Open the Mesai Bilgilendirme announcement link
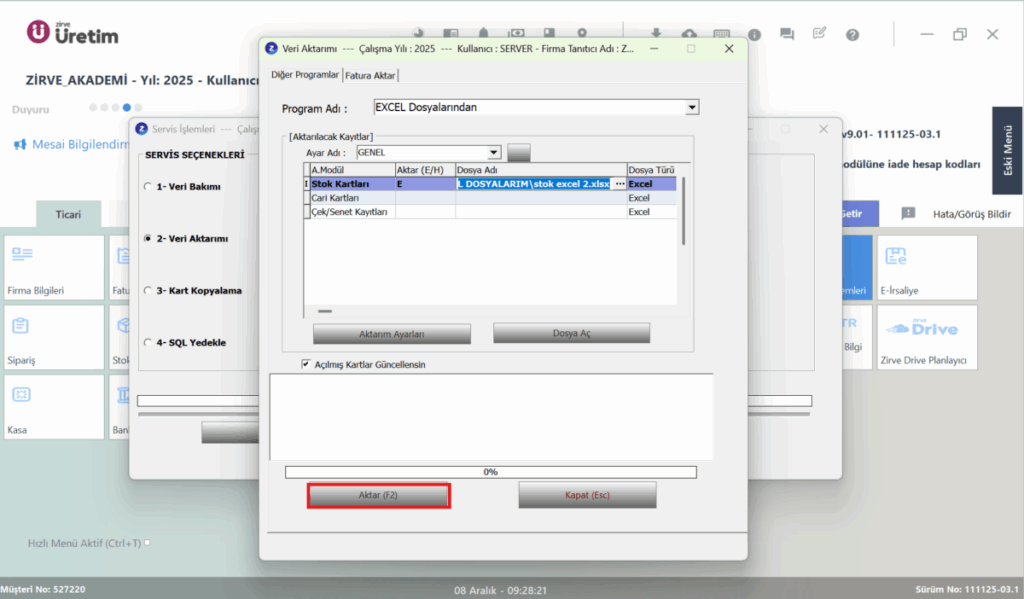1024x599 pixels. (80, 144)
